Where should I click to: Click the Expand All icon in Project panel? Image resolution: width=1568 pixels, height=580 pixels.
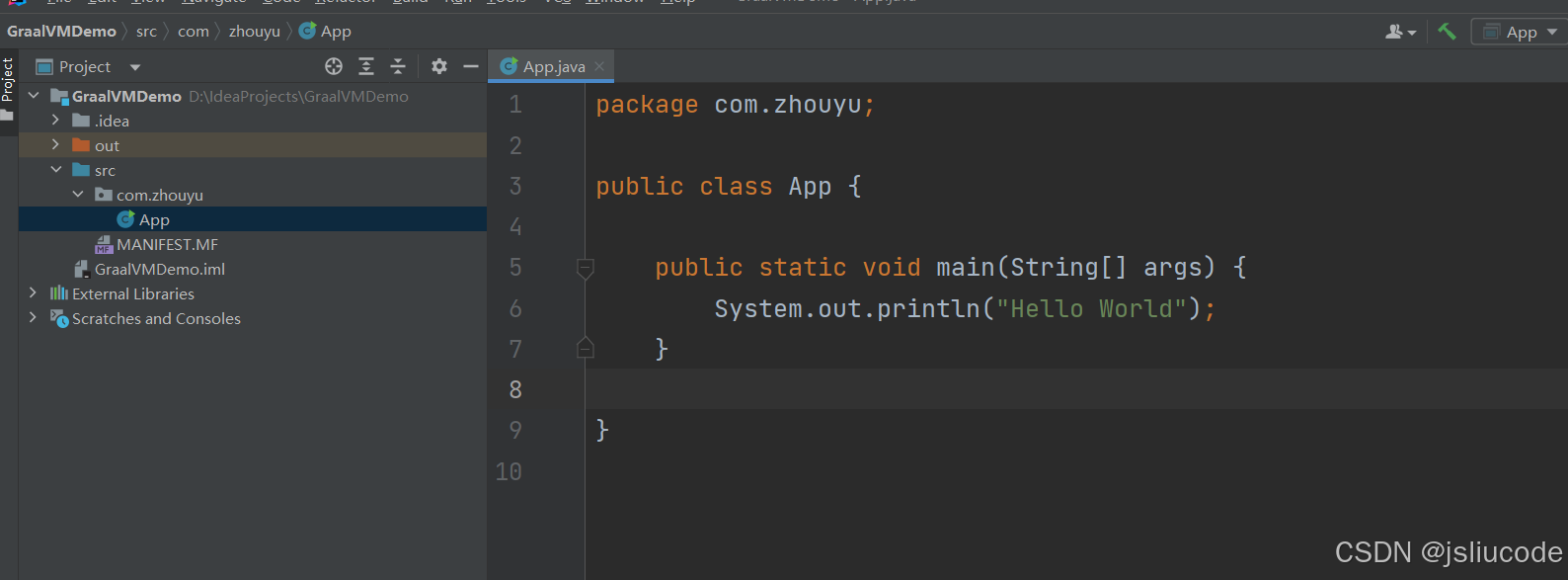[x=366, y=66]
